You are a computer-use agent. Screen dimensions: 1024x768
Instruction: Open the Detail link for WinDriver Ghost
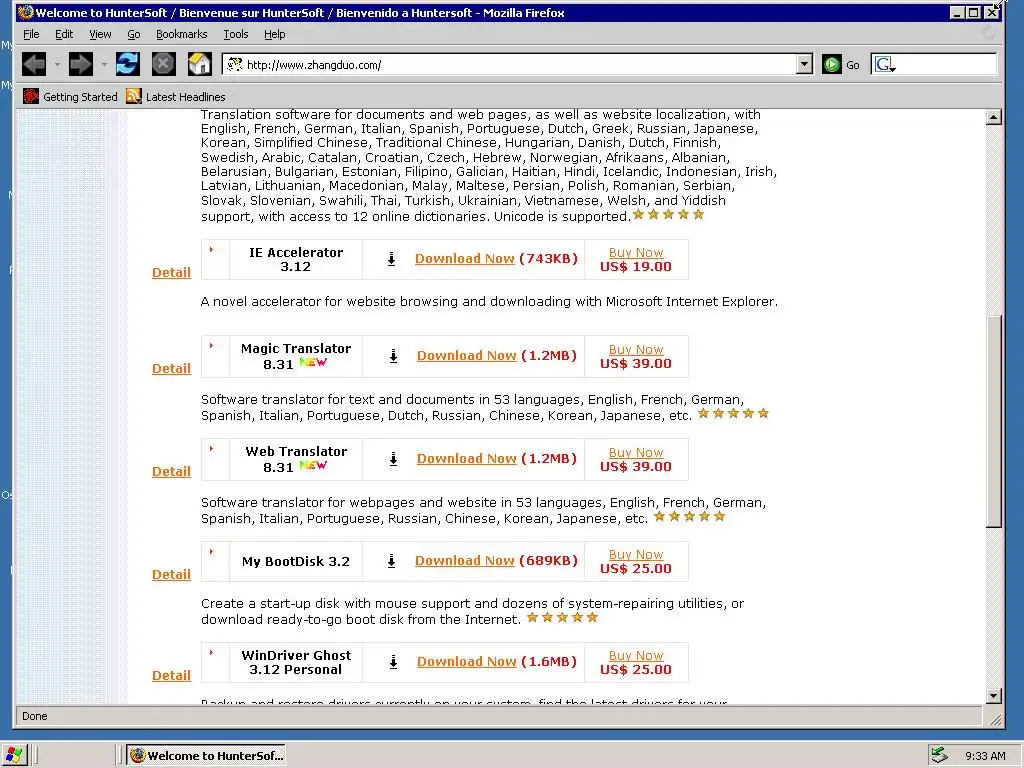(x=171, y=675)
